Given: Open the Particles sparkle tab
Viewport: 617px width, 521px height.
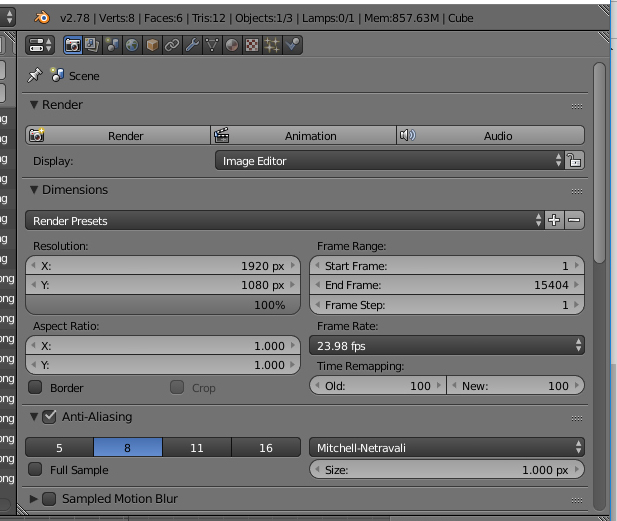Looking at the screenshot, I should (272, 45).
